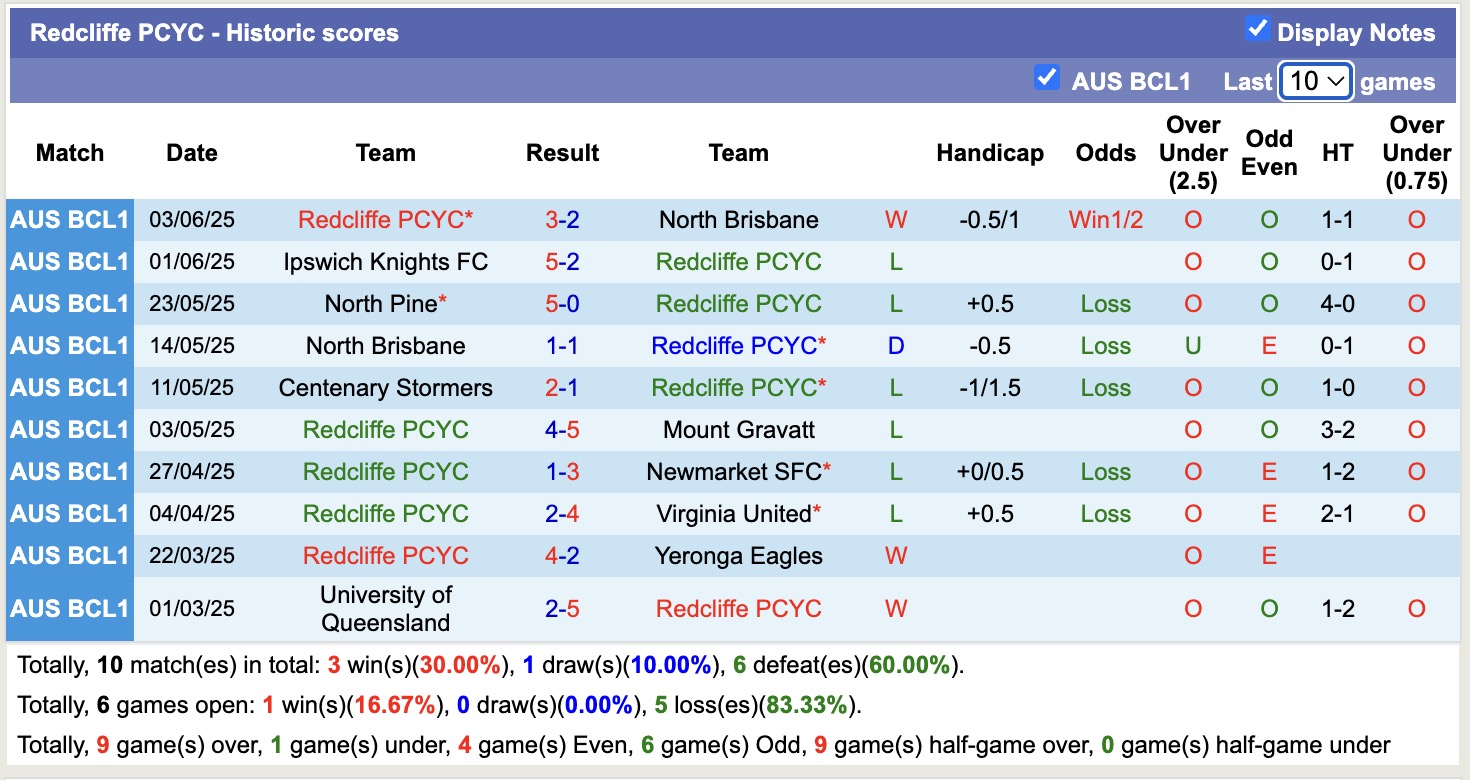The width and height of the screenshot is (1470, 780).
Task: Select the Date column header
Action: click(191, 152)
